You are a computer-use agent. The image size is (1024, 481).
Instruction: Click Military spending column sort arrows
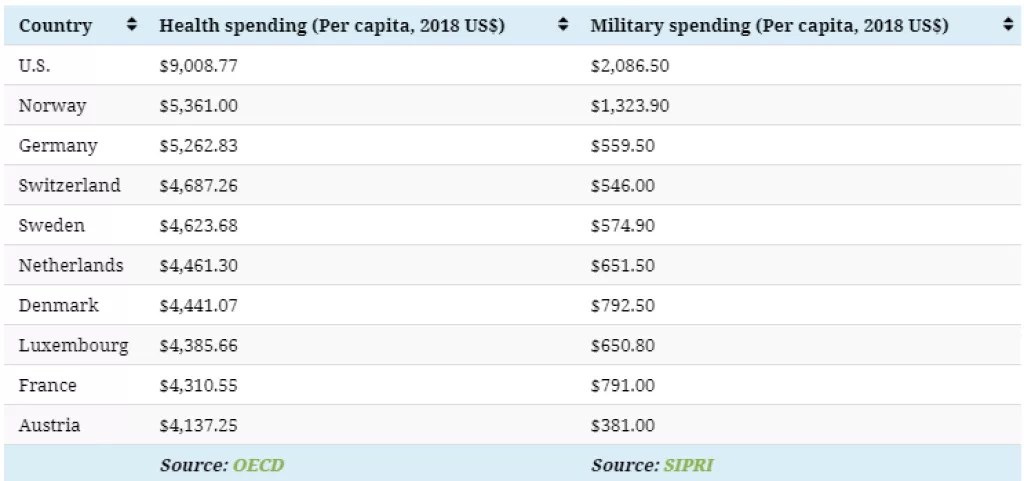[x=1007, y=25]
